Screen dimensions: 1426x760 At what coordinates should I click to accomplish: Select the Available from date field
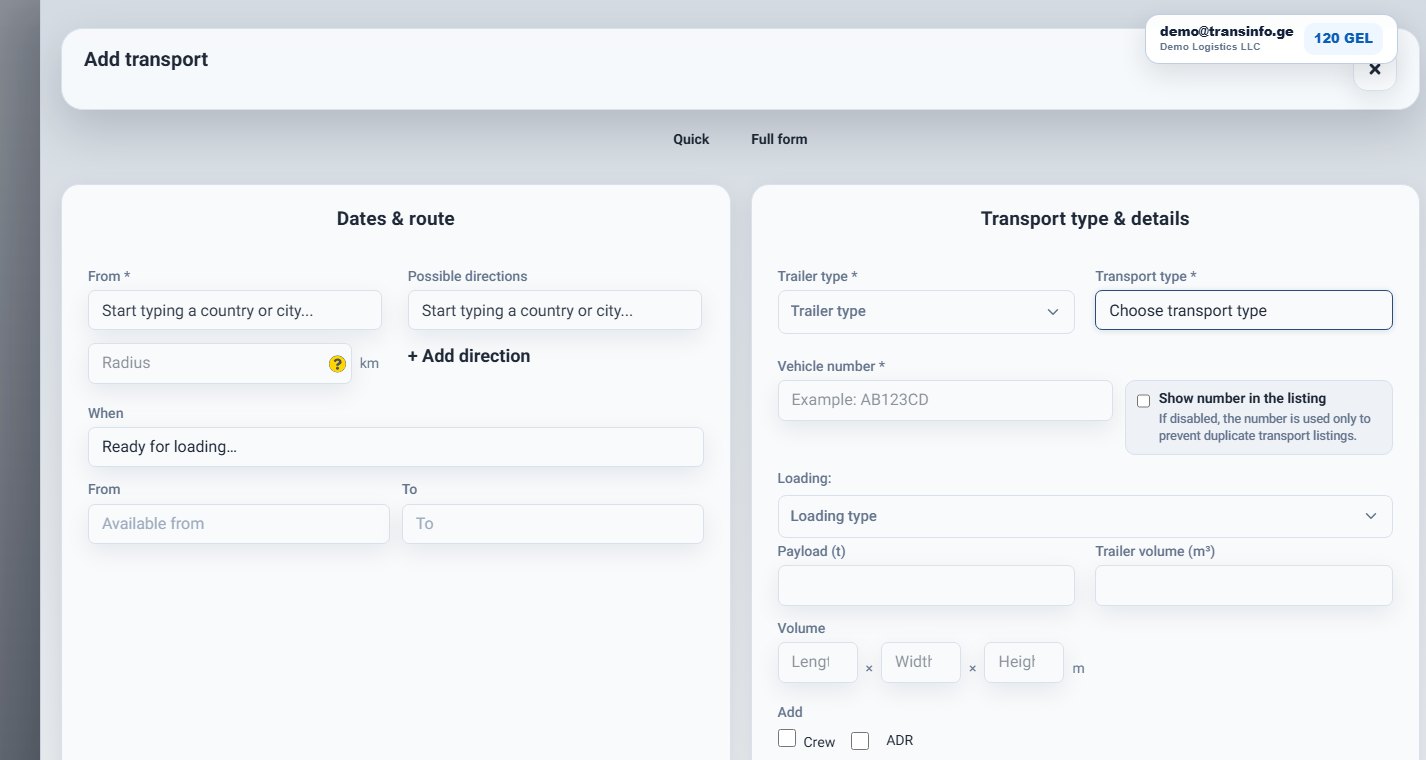click(x=239, y=524)
